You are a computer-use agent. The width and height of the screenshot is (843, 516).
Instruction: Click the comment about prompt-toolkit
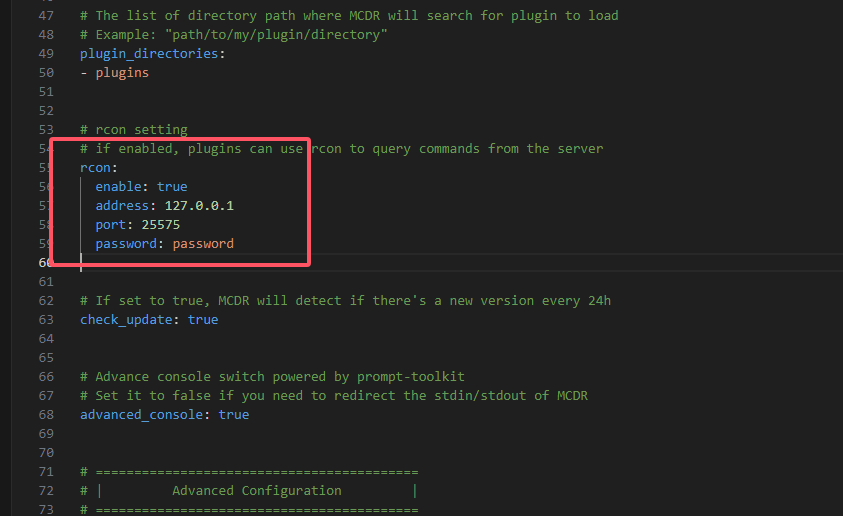[272, 376]
